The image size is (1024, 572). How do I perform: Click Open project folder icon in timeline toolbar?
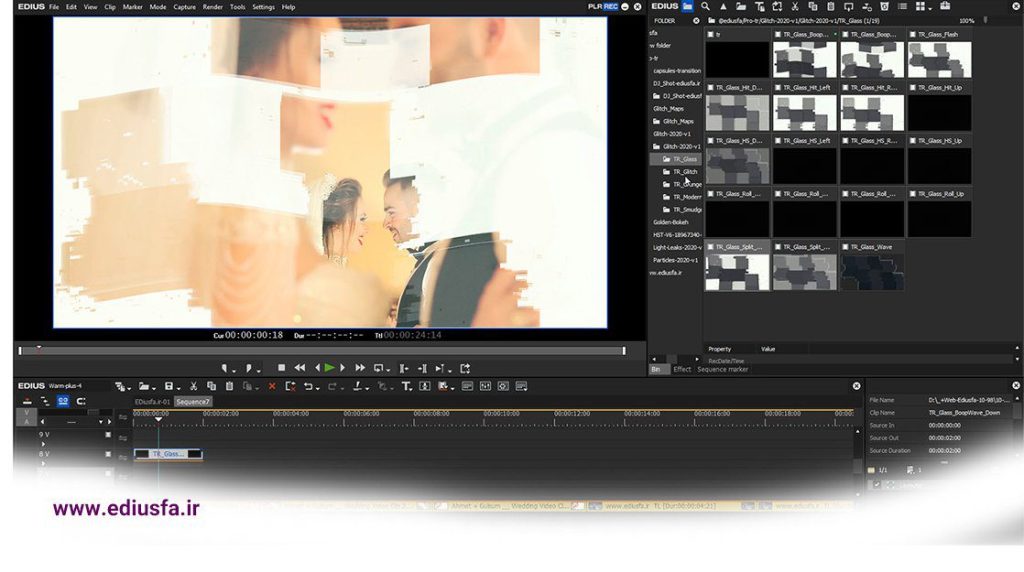point(143,387)
